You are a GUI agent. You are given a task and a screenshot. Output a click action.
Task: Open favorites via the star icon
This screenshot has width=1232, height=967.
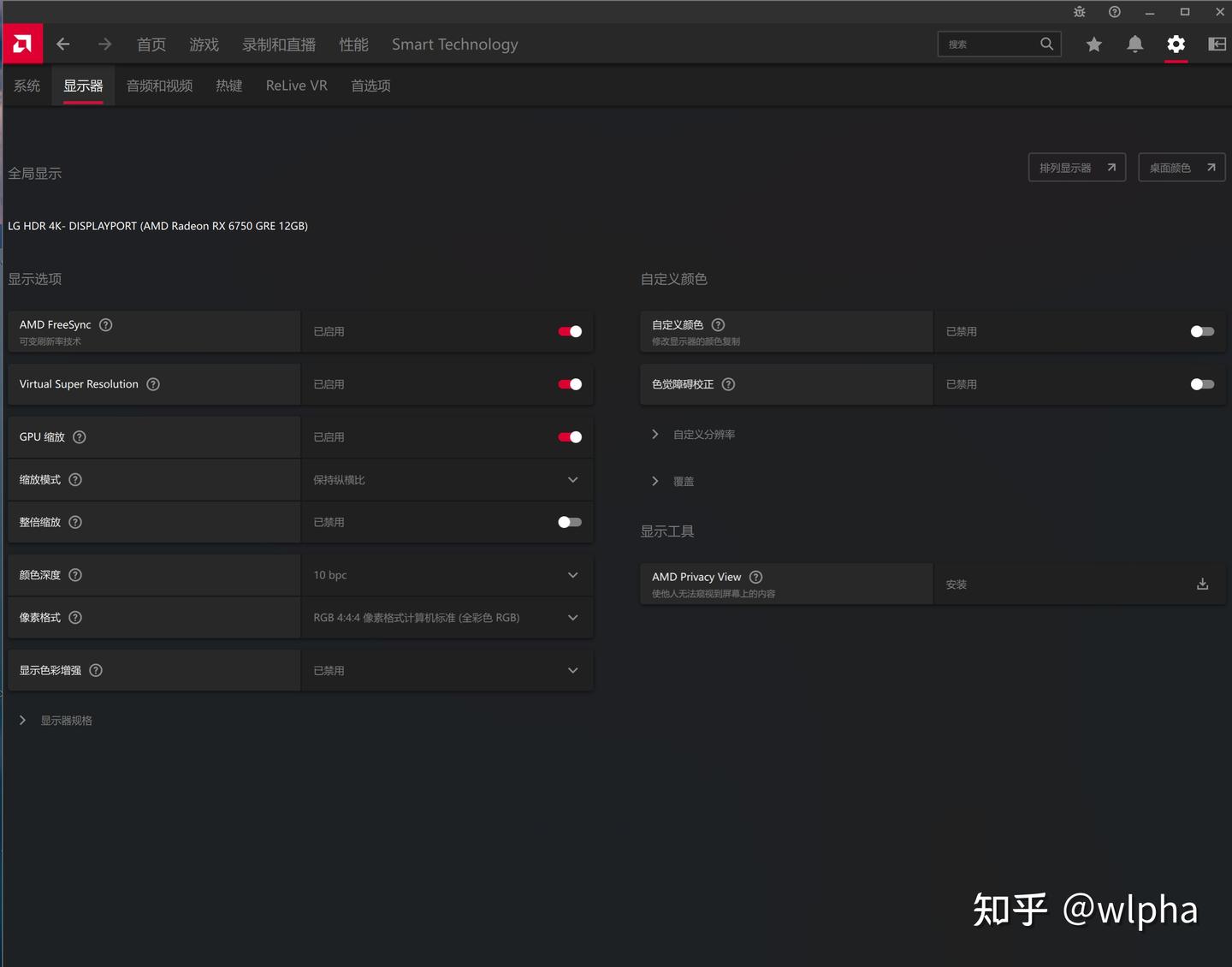tap(1093, 44)
